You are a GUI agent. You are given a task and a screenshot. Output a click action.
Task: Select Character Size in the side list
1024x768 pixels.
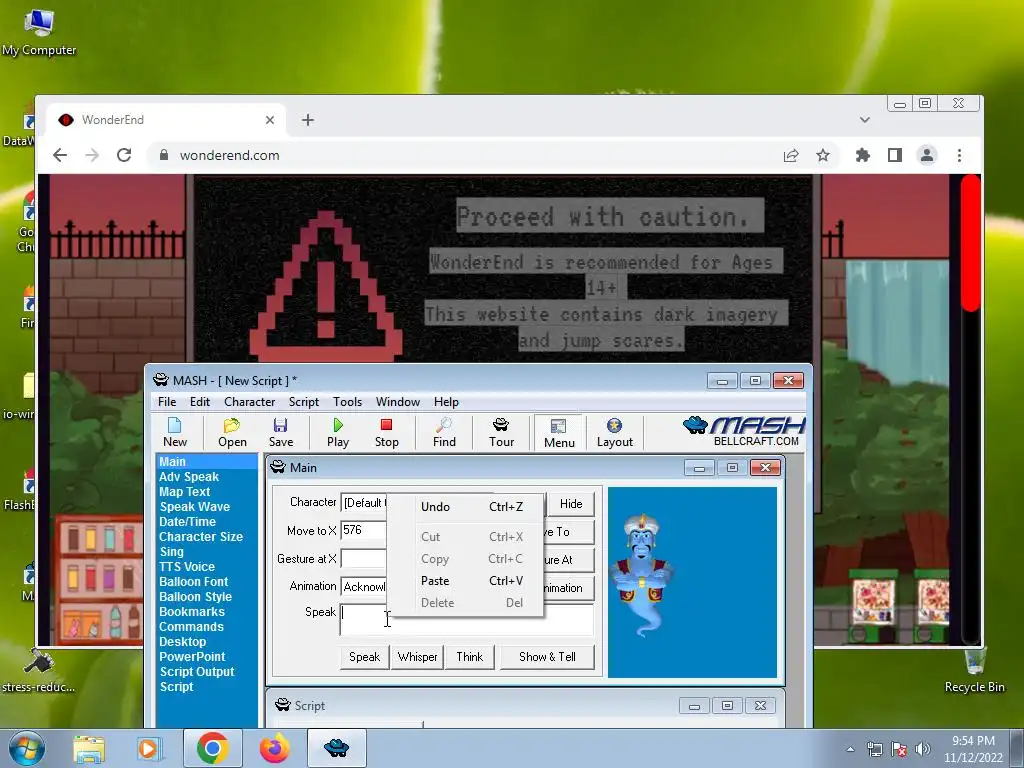200,537
